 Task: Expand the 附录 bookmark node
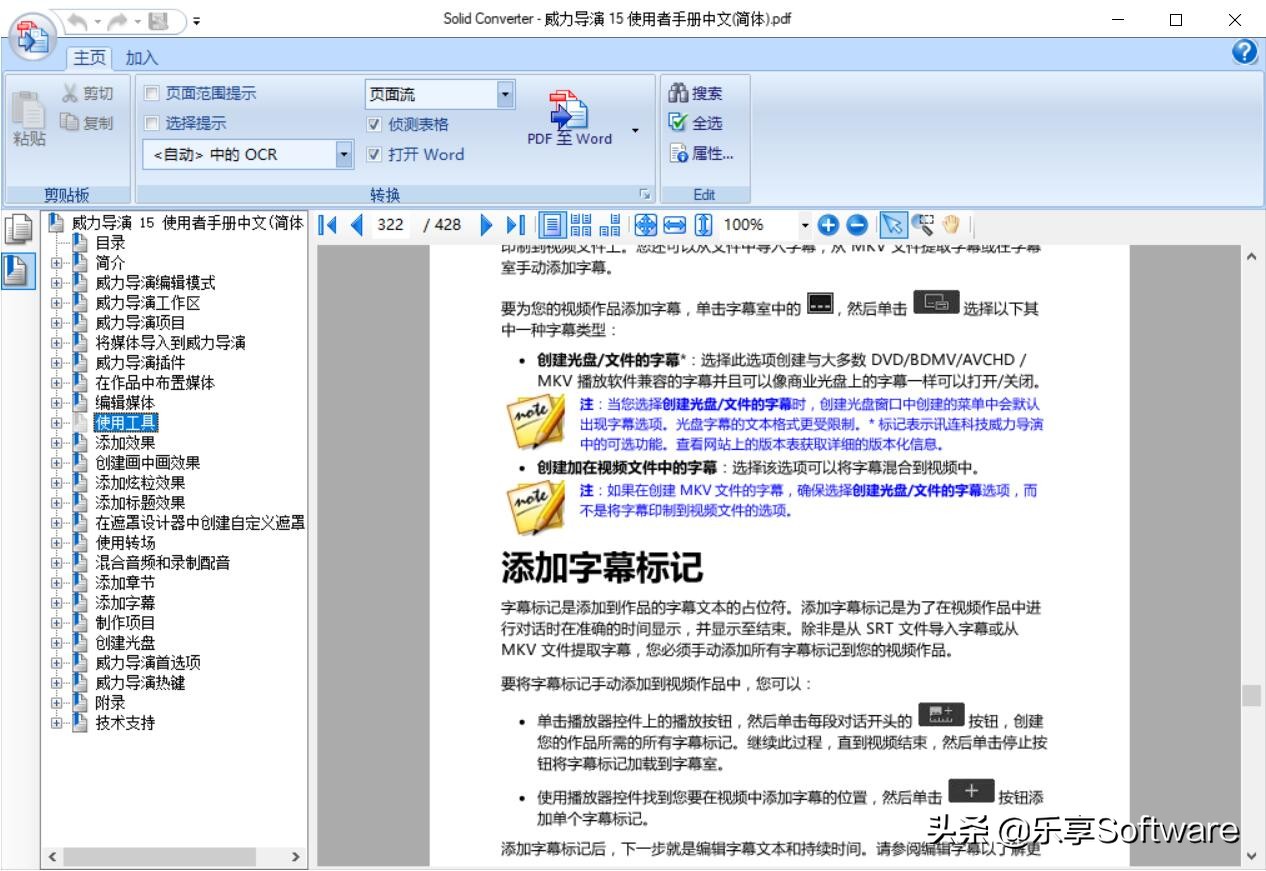pos(57,703)
